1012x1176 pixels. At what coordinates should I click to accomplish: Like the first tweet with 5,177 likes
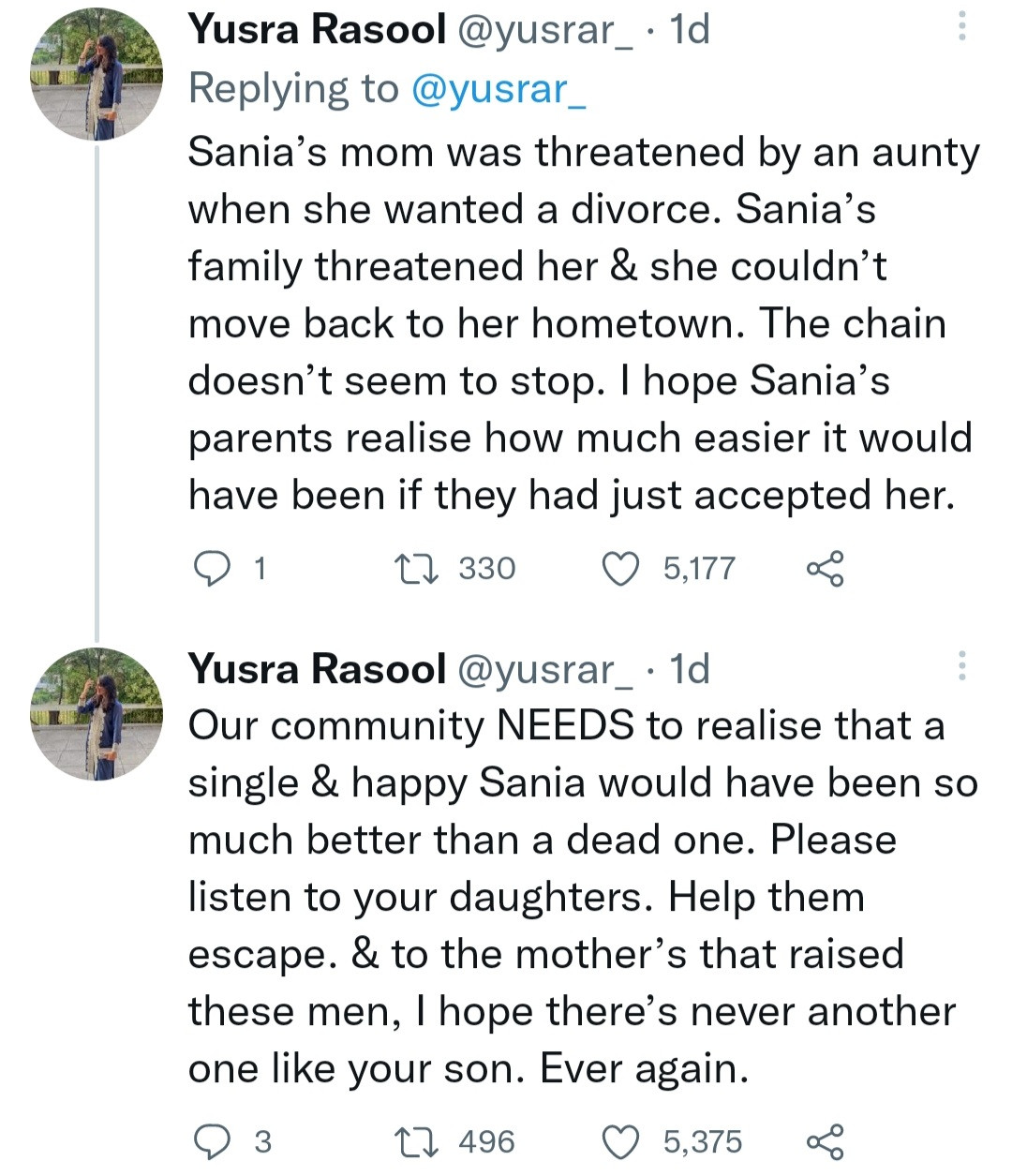click(x=619, y=569)
